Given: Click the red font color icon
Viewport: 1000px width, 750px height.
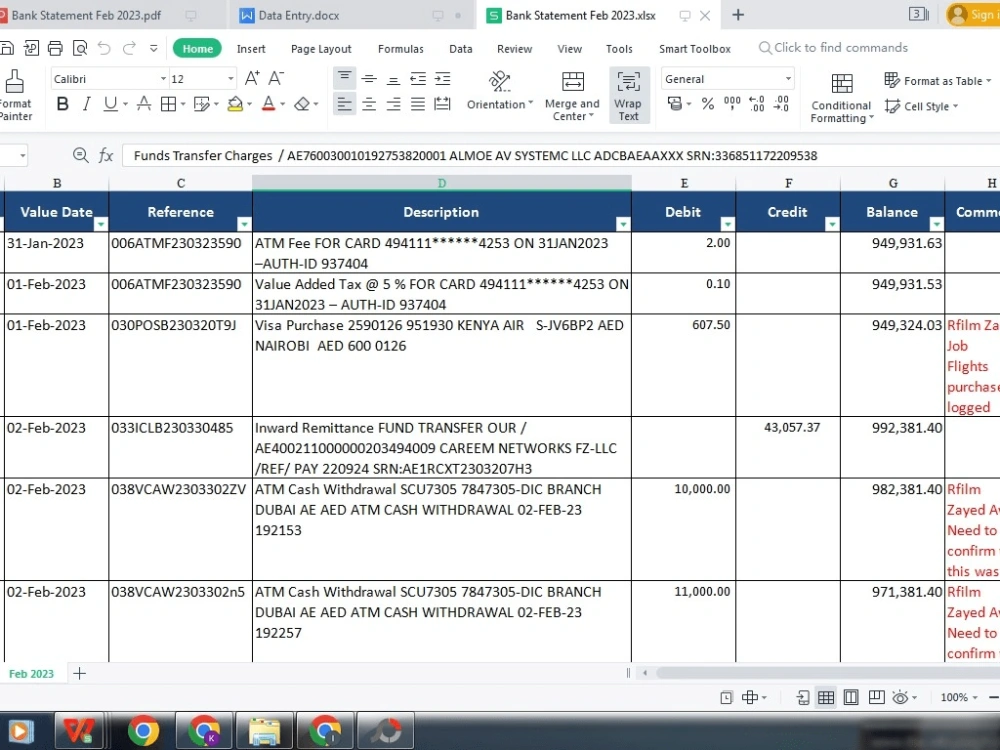Looking at the screenshot, I should (268, 104).
